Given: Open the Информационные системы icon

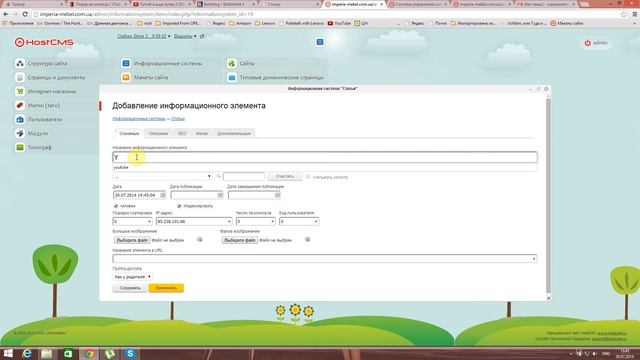Looking at the screenshot, I should [126, 63].
